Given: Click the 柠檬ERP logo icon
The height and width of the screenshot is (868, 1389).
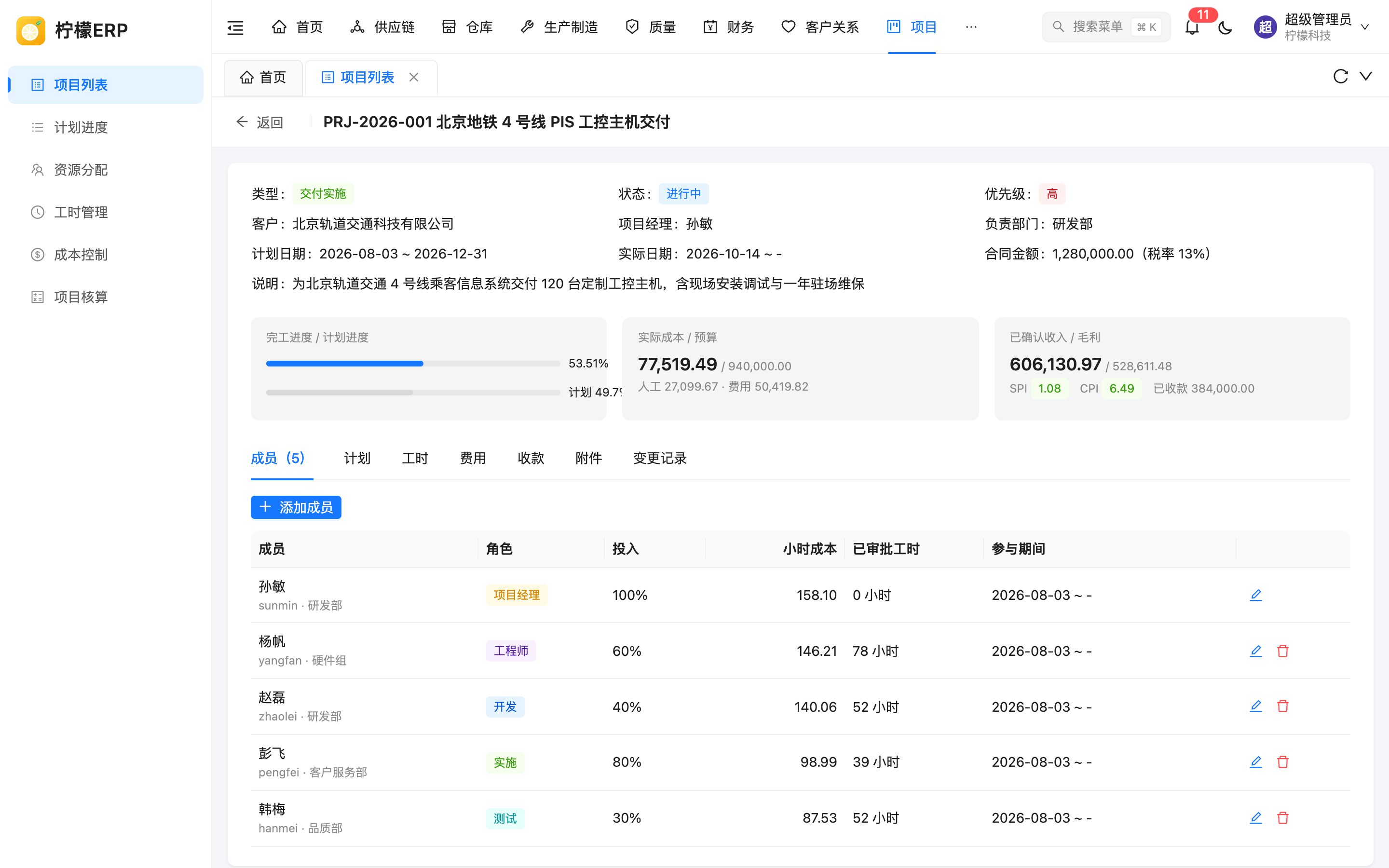Looking at the screenshot, I should click(x=31, y=30).
